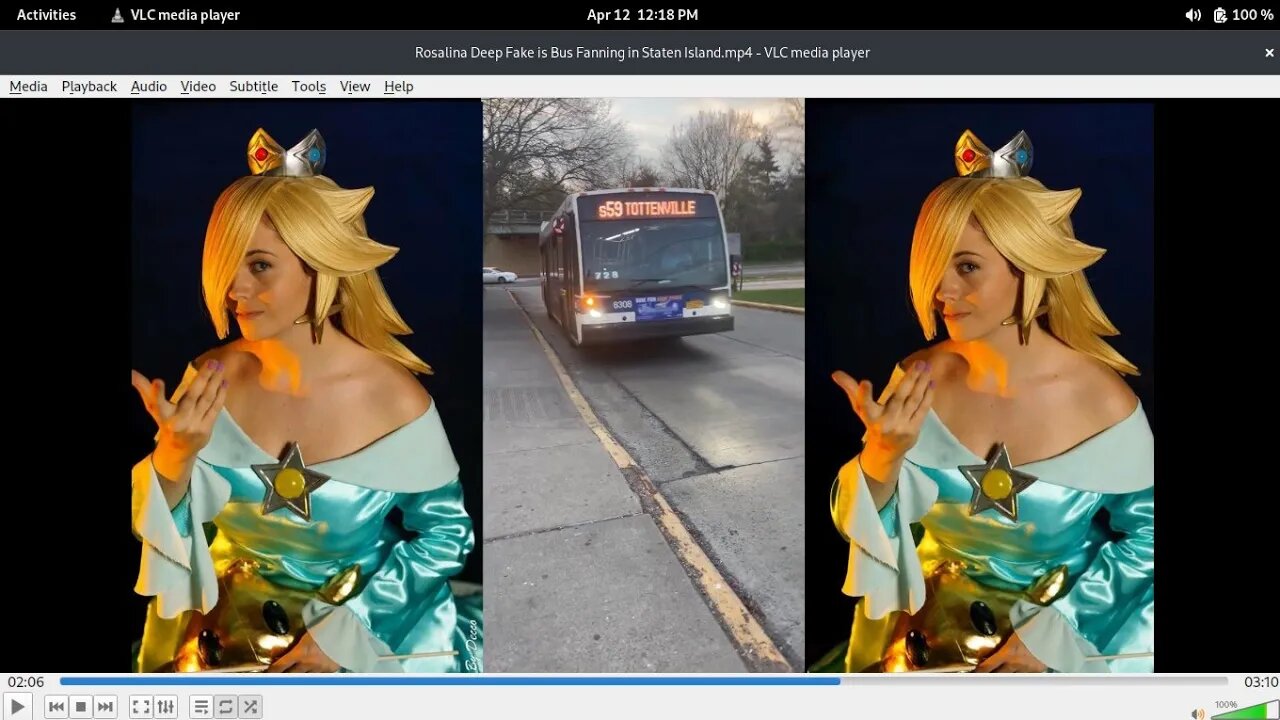This screenshot has height=720, width=1280.
Task: Open the Activities overview
Action: pyautogui.click(x=46, y=15)
